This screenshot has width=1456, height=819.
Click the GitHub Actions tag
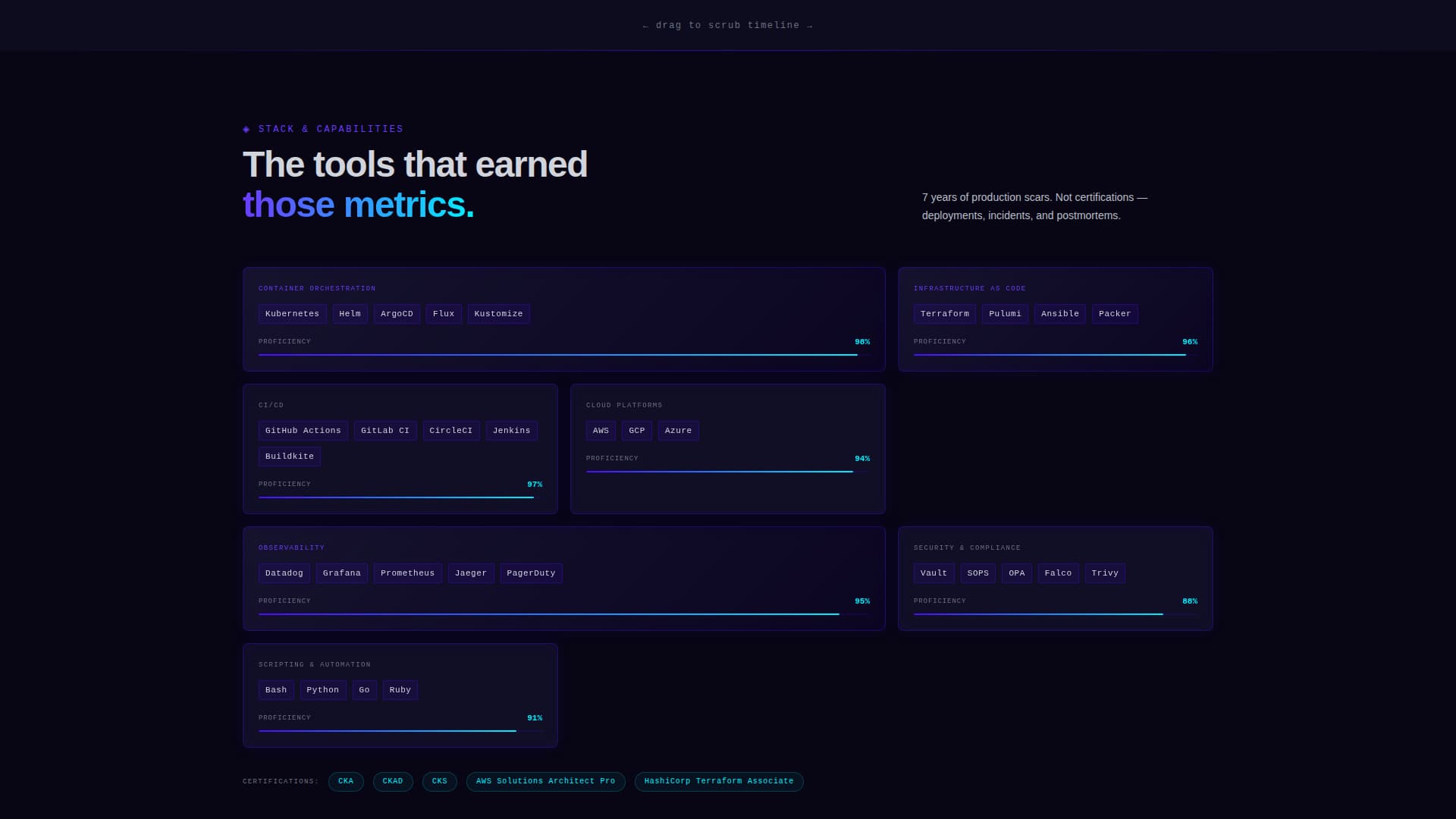pyautogui.click(x=303, y=431)
